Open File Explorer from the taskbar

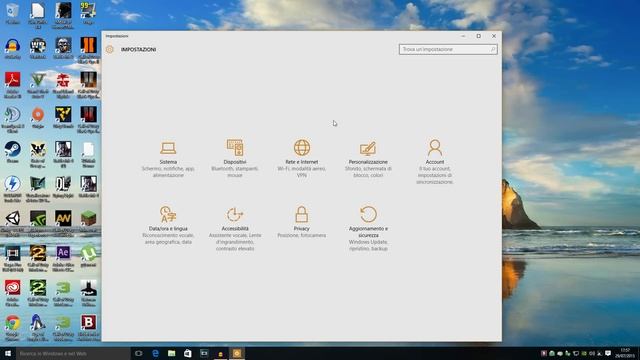click(x=171, y=353)
